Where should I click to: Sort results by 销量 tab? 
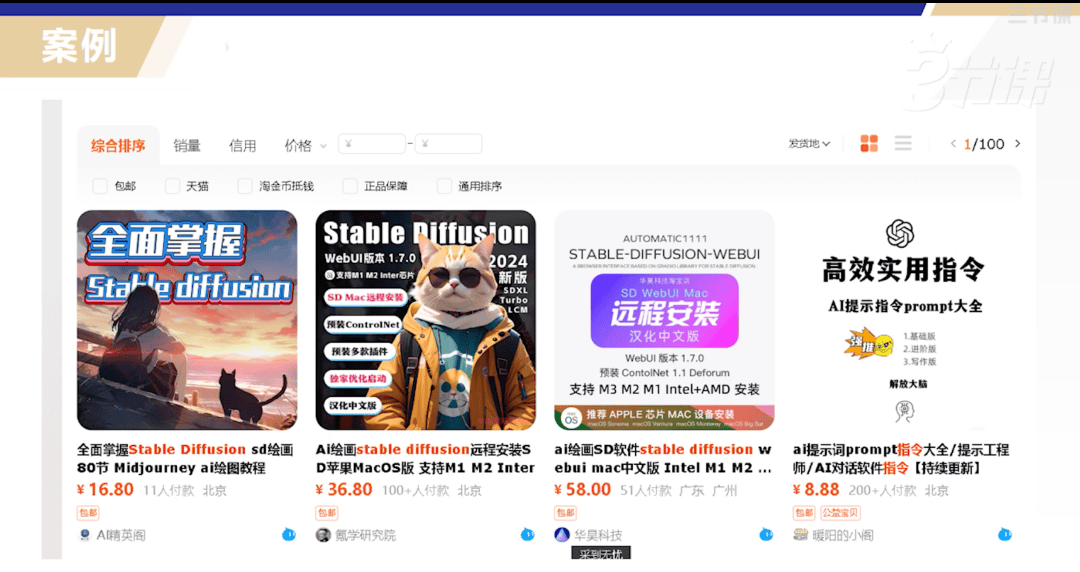point(187,146)
